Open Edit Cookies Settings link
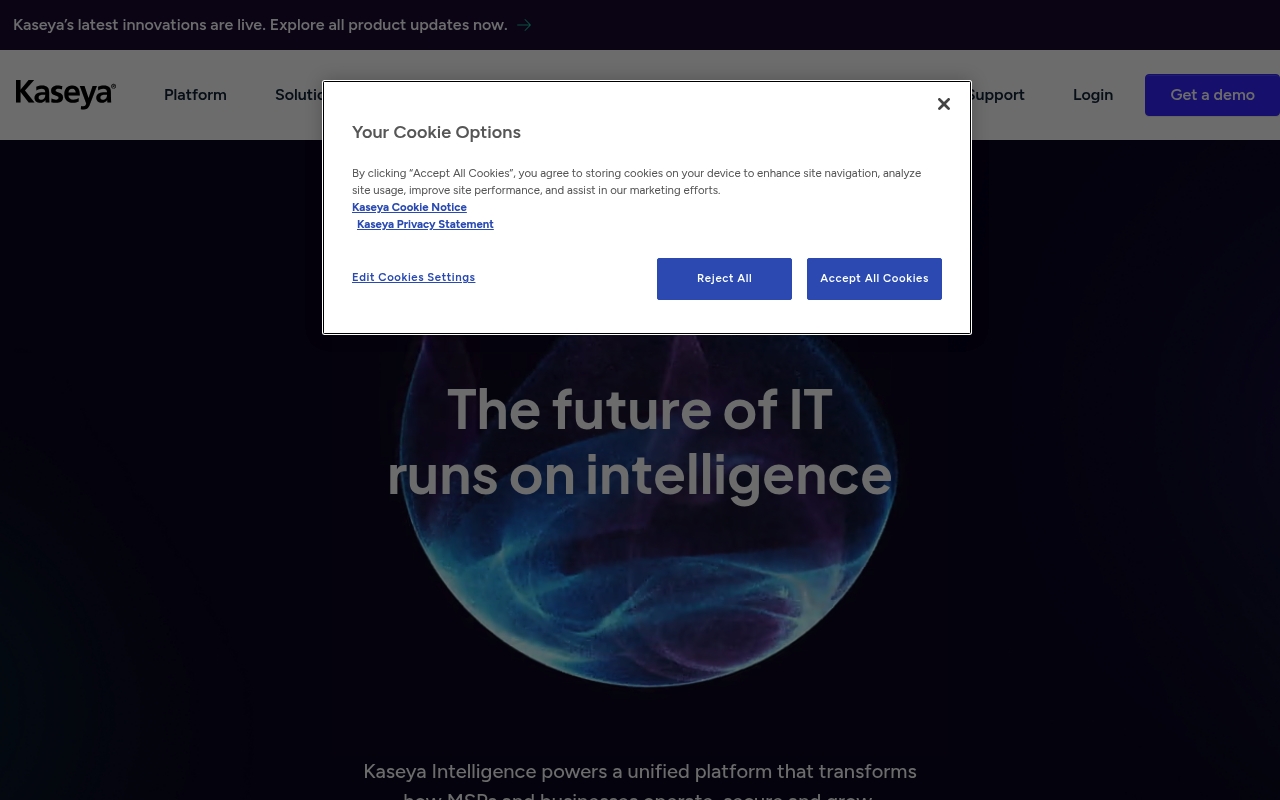The width and height of the screenshot is (1280, 800). pyautogui.click(x=413, y=277)
